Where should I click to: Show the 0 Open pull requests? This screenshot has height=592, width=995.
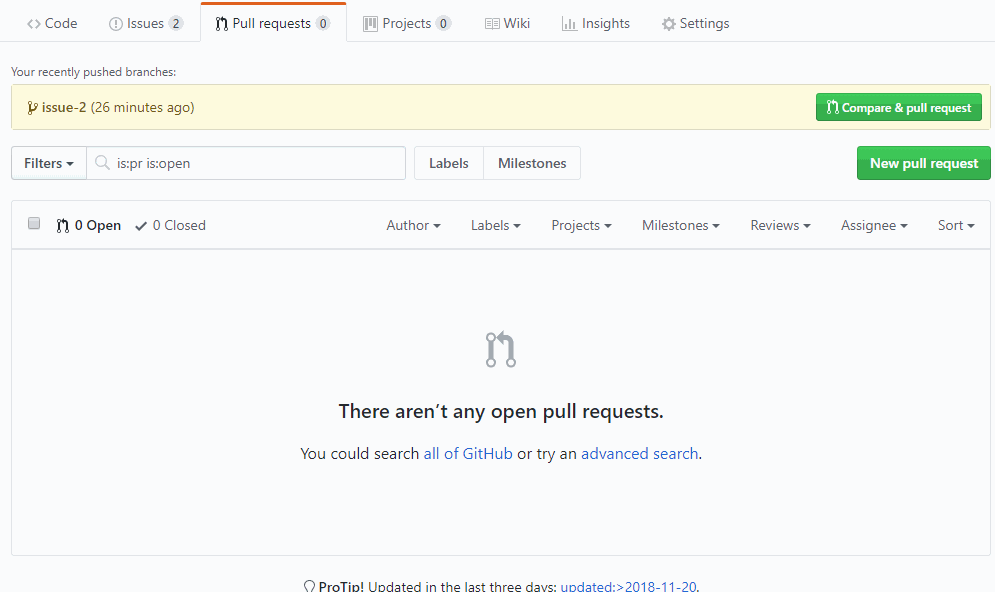click(x=89, y=226)
